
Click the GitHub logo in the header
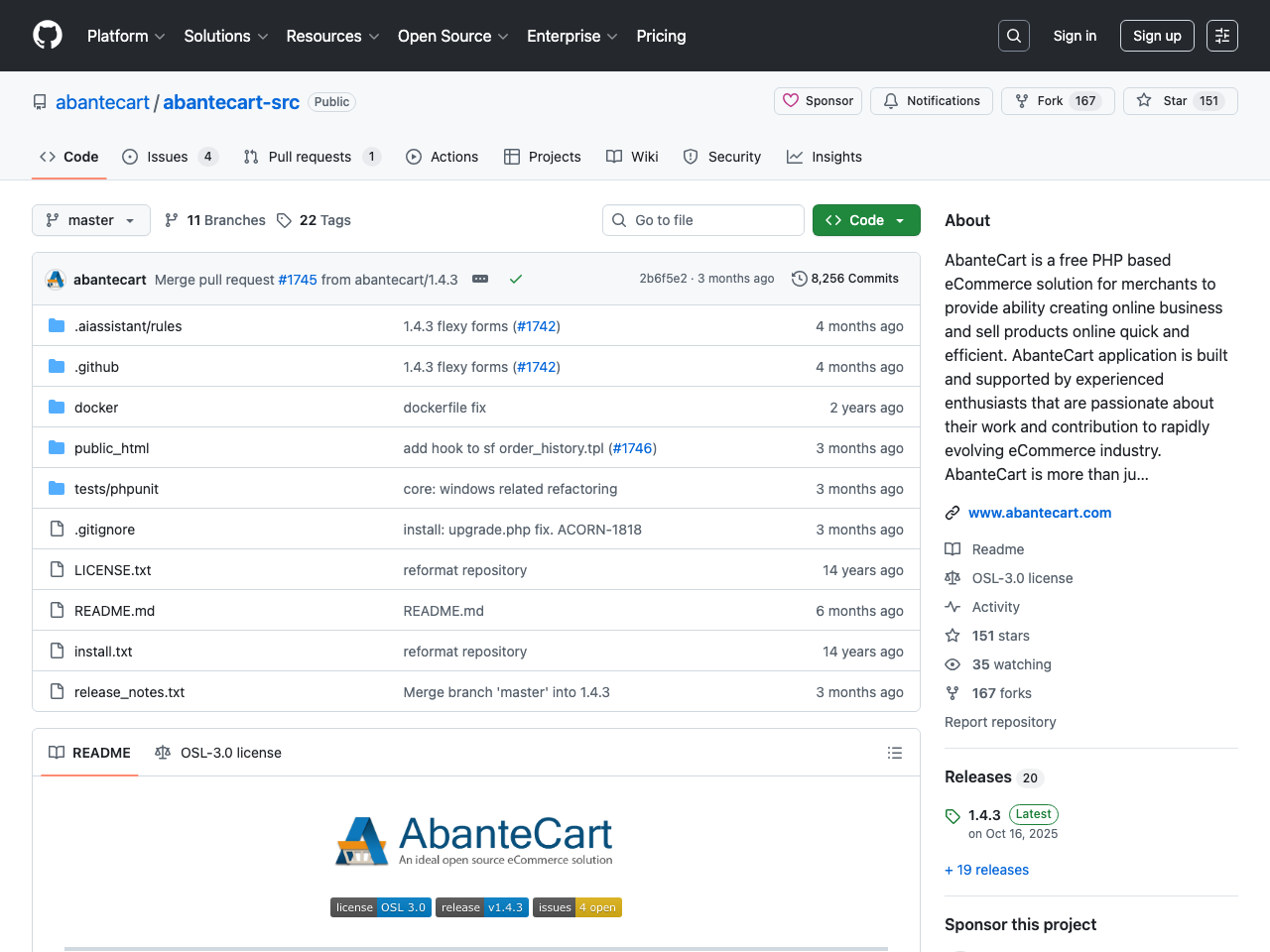click(x=47, y=35)
